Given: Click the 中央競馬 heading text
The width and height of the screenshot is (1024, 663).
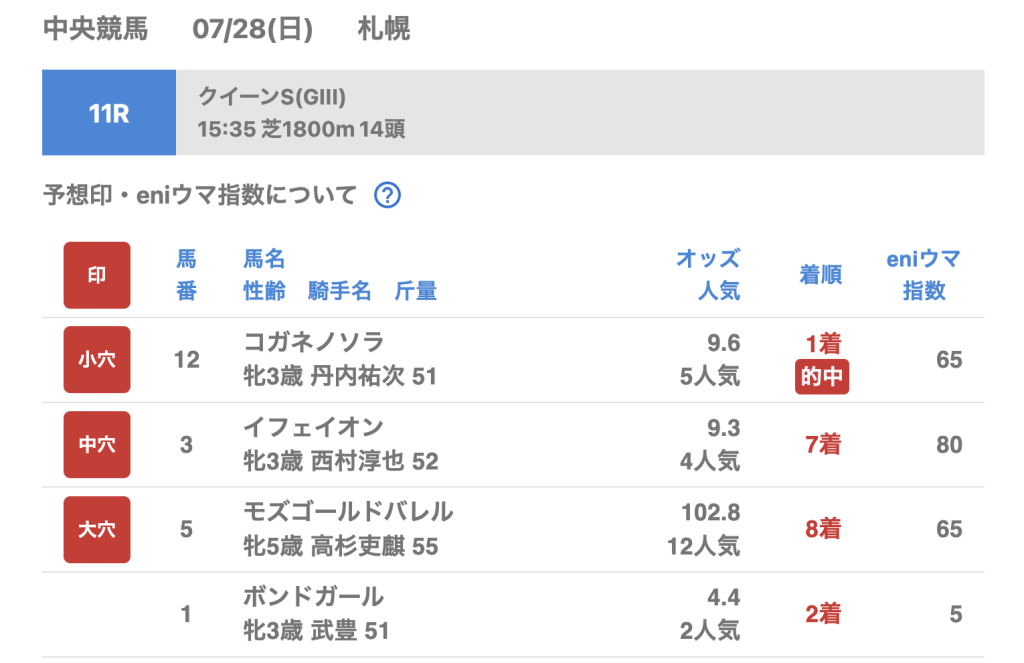Looking at the screenshot, I should [96, 30].
